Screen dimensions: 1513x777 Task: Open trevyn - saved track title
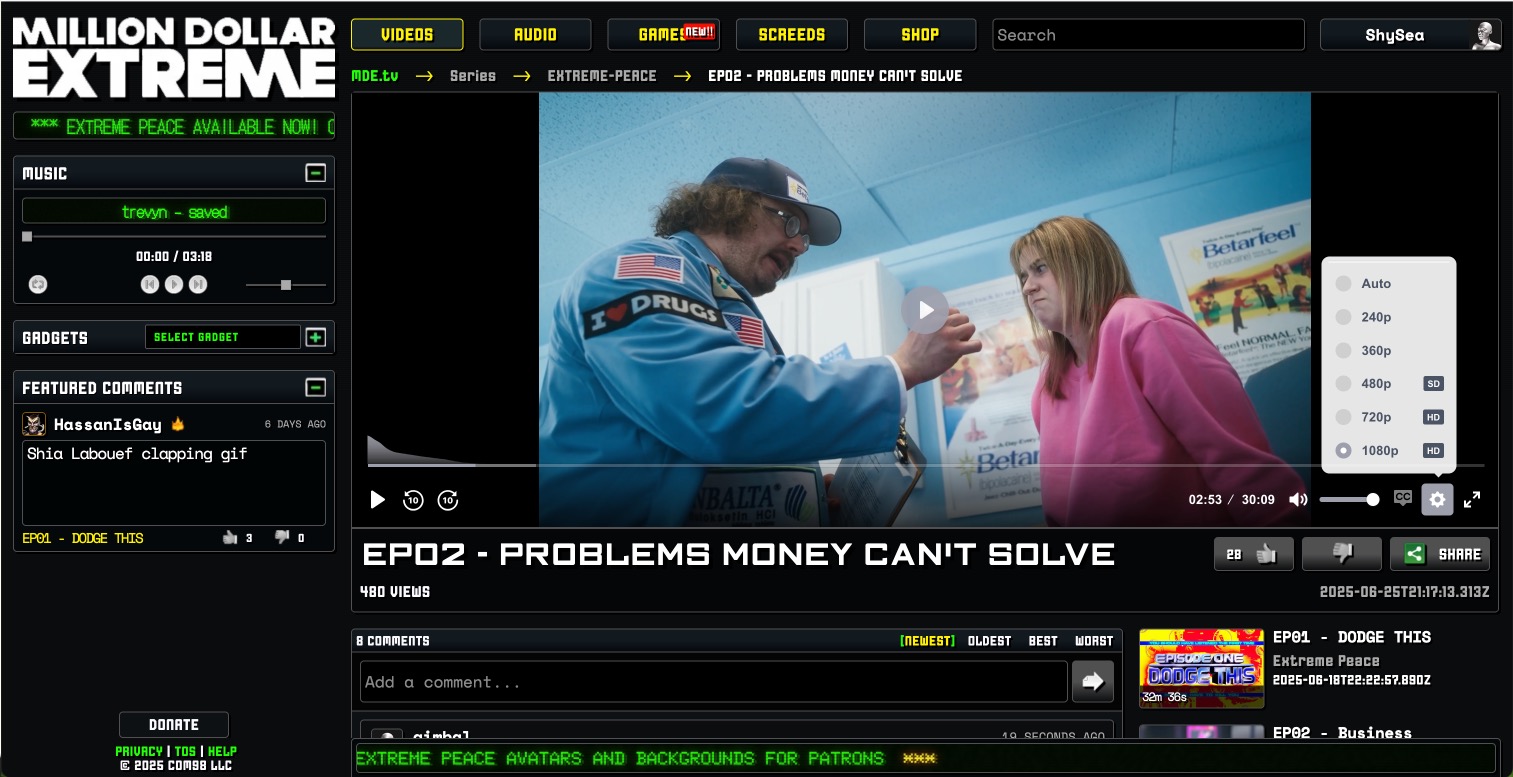tap(174, 212)
